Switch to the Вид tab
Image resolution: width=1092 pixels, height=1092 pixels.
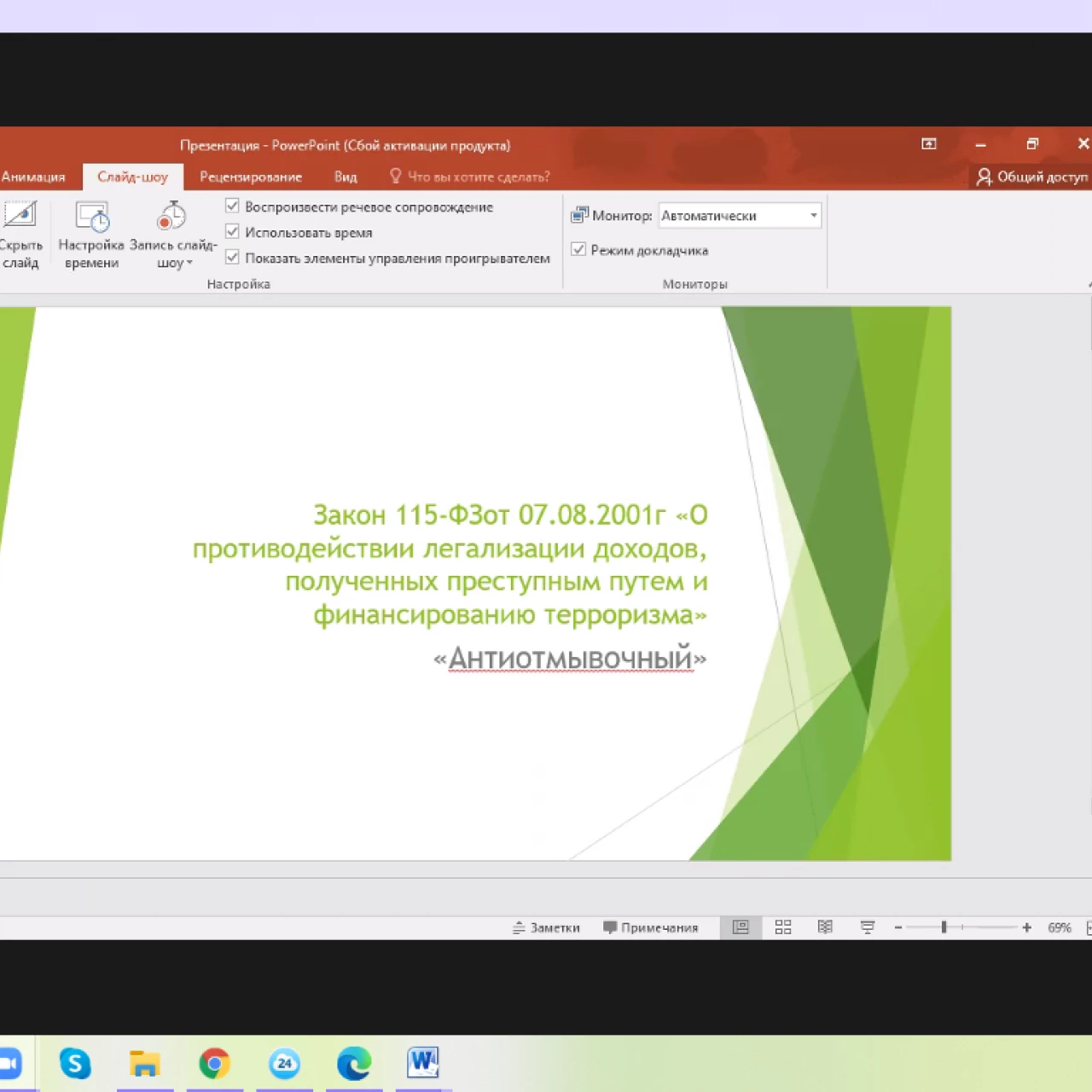tap(346, 177)
